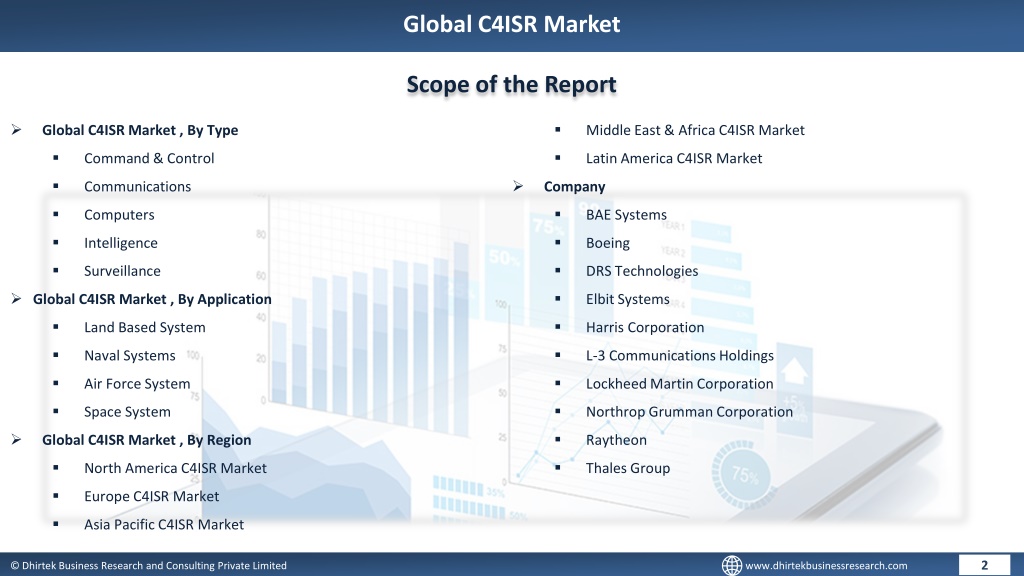The width and height of the screenshot is (1024, 576).
Task: Click the Dhirtek copyright notice in footer
Action: click(148, 566)
